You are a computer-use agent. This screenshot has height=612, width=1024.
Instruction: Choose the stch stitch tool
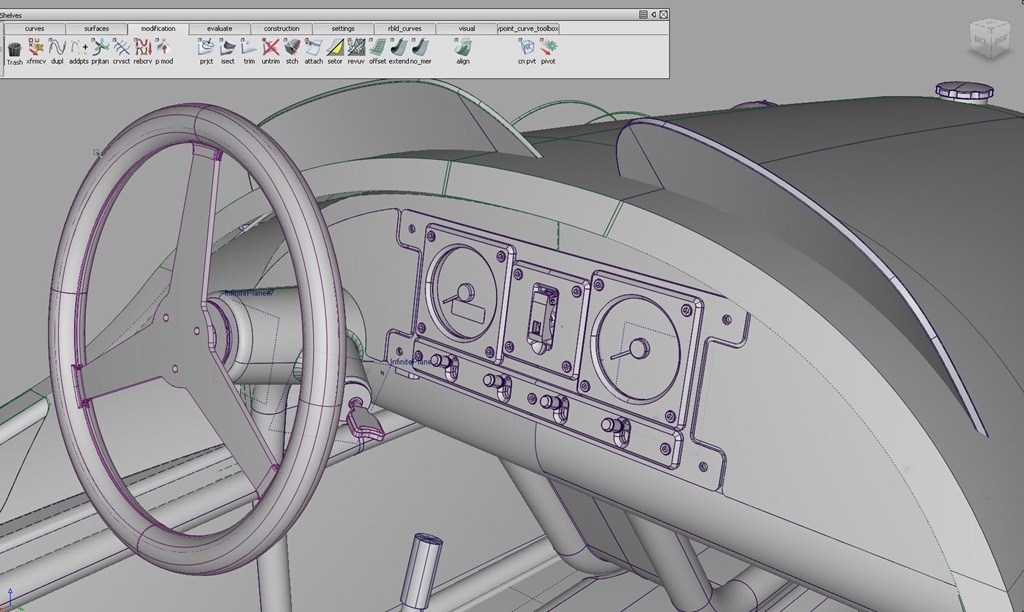coord(292,47)
